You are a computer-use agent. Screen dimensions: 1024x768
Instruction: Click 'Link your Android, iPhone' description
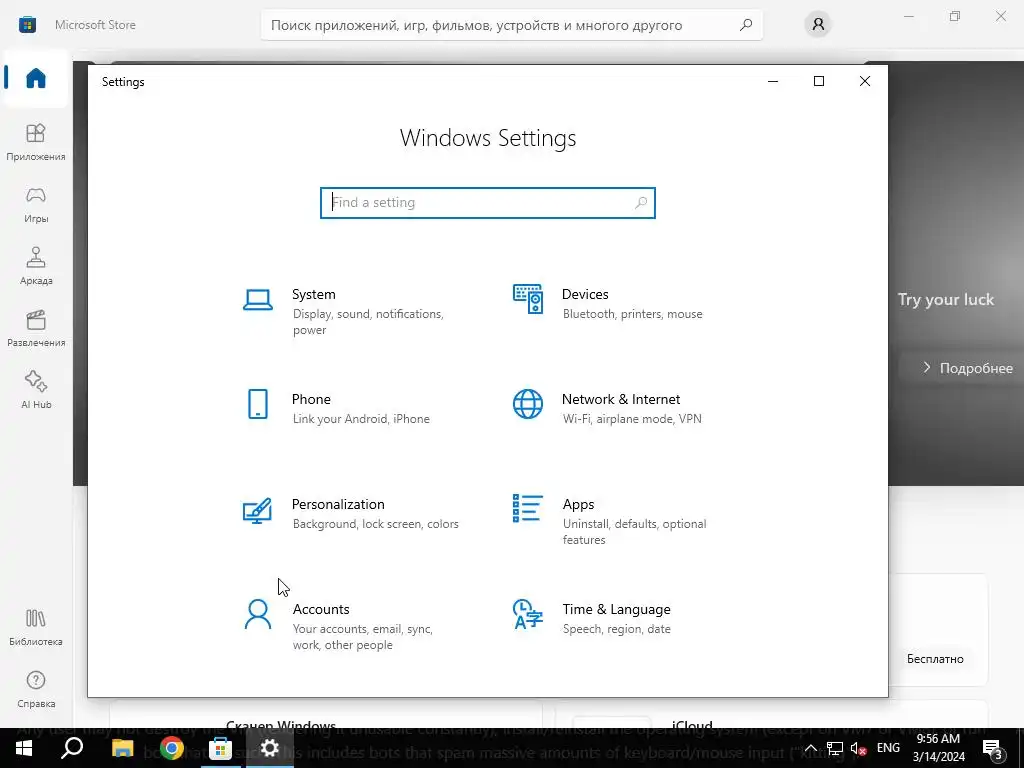click(361, 419)
